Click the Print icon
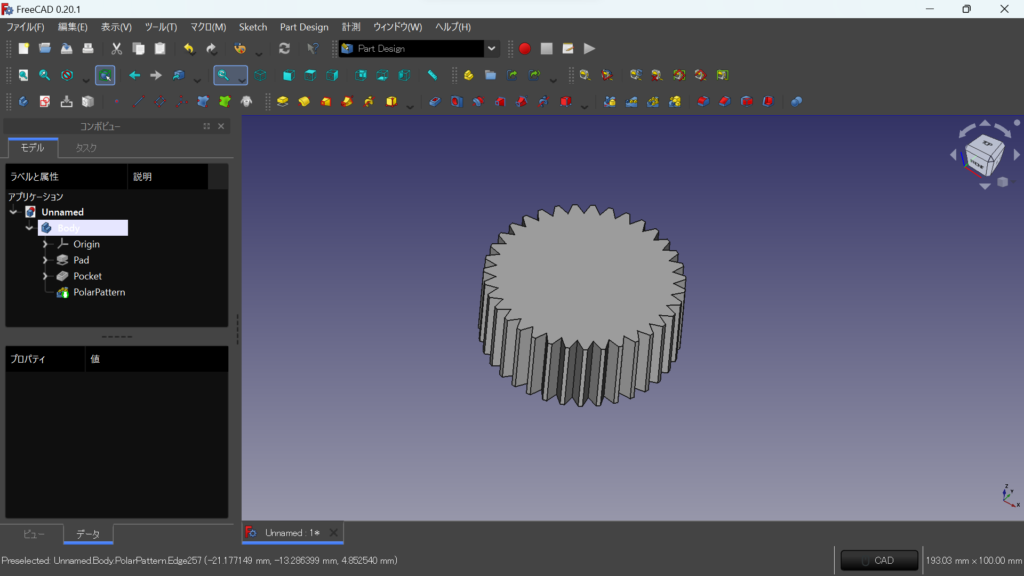Image resolution: width=1024 pixels, height=576 pixels. 88,49
